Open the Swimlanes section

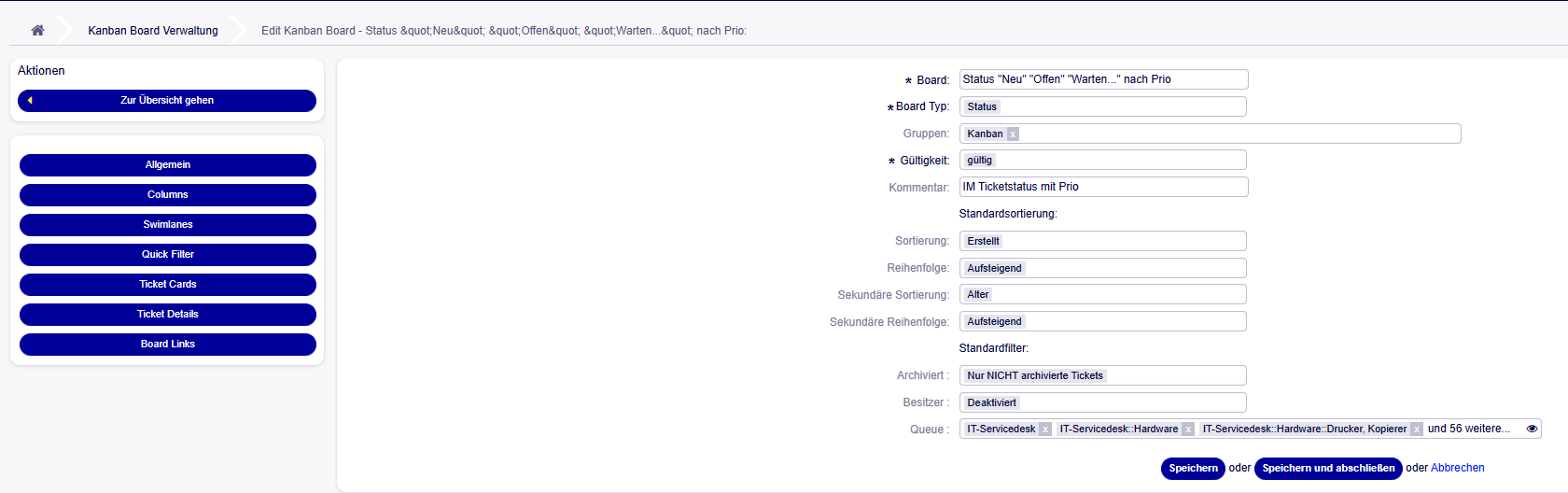pyautogui.click(x=167, y=225)
